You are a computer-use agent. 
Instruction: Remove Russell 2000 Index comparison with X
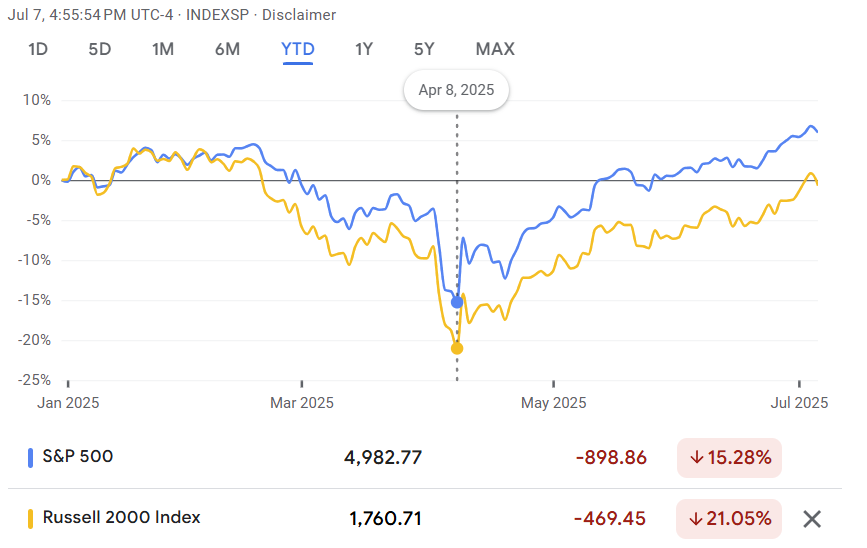click(x=812, y=519)
